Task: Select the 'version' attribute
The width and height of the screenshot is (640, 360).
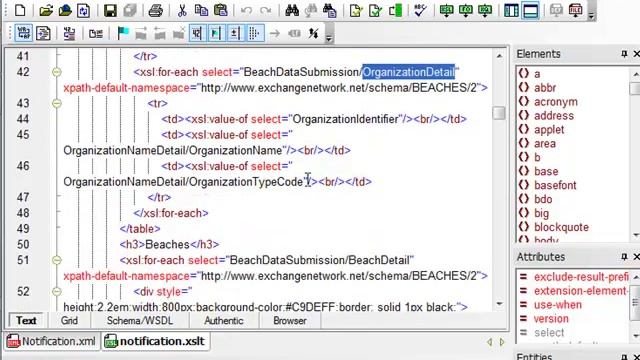Action: 551,319
